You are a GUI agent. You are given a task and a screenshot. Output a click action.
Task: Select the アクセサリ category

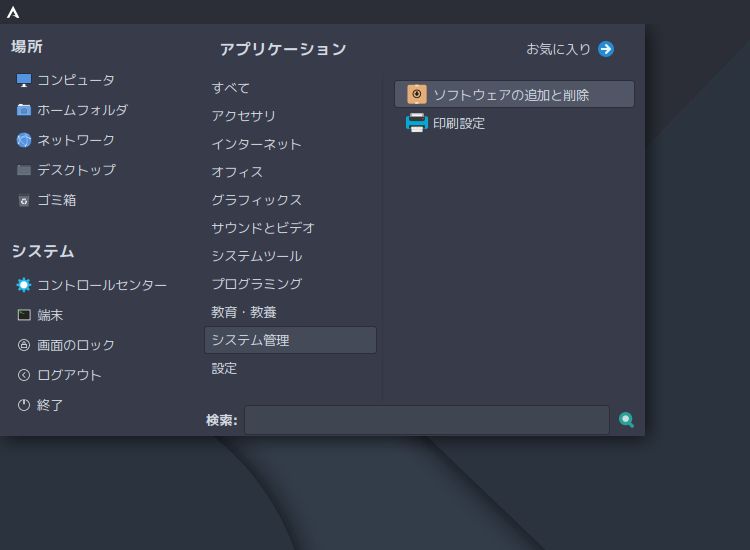pyautogui.click(x=243, y=116)
